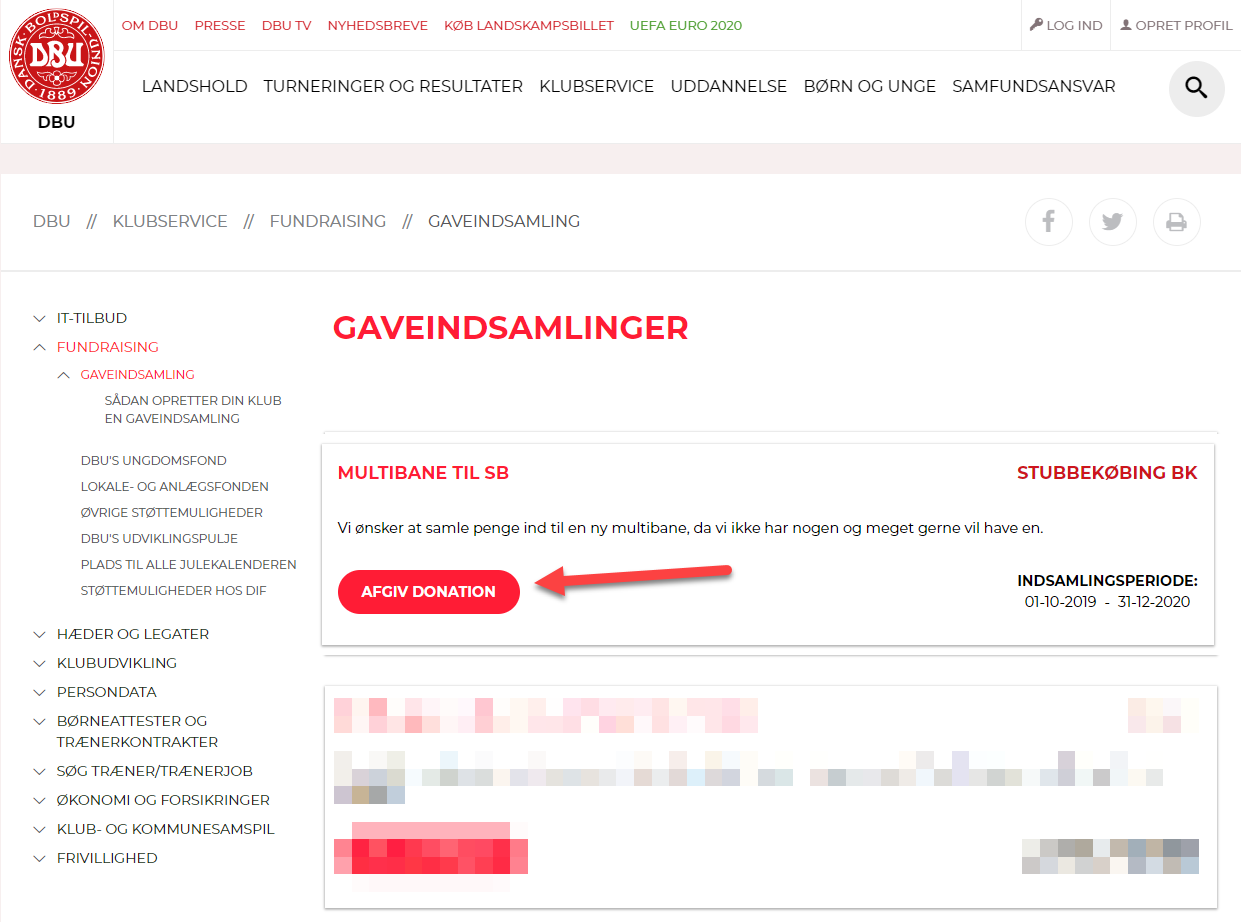Click KLUBSERVICE in the breadcrumb
1241x922 pixels.
coord(170,222)
